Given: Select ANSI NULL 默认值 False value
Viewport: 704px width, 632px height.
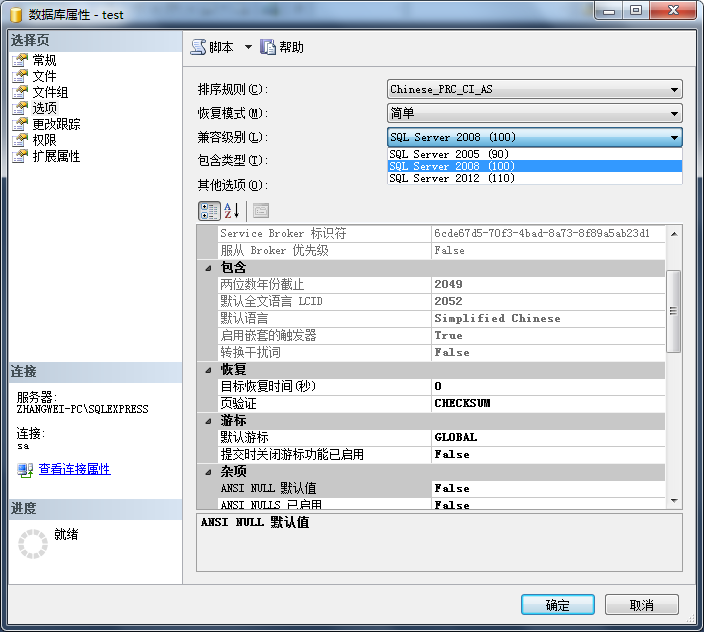Looking at the screenshot, I should 548,488.
